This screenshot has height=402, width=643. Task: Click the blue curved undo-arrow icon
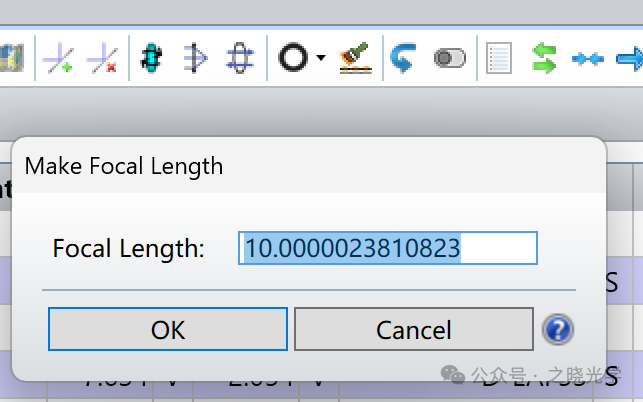point(403,58)
